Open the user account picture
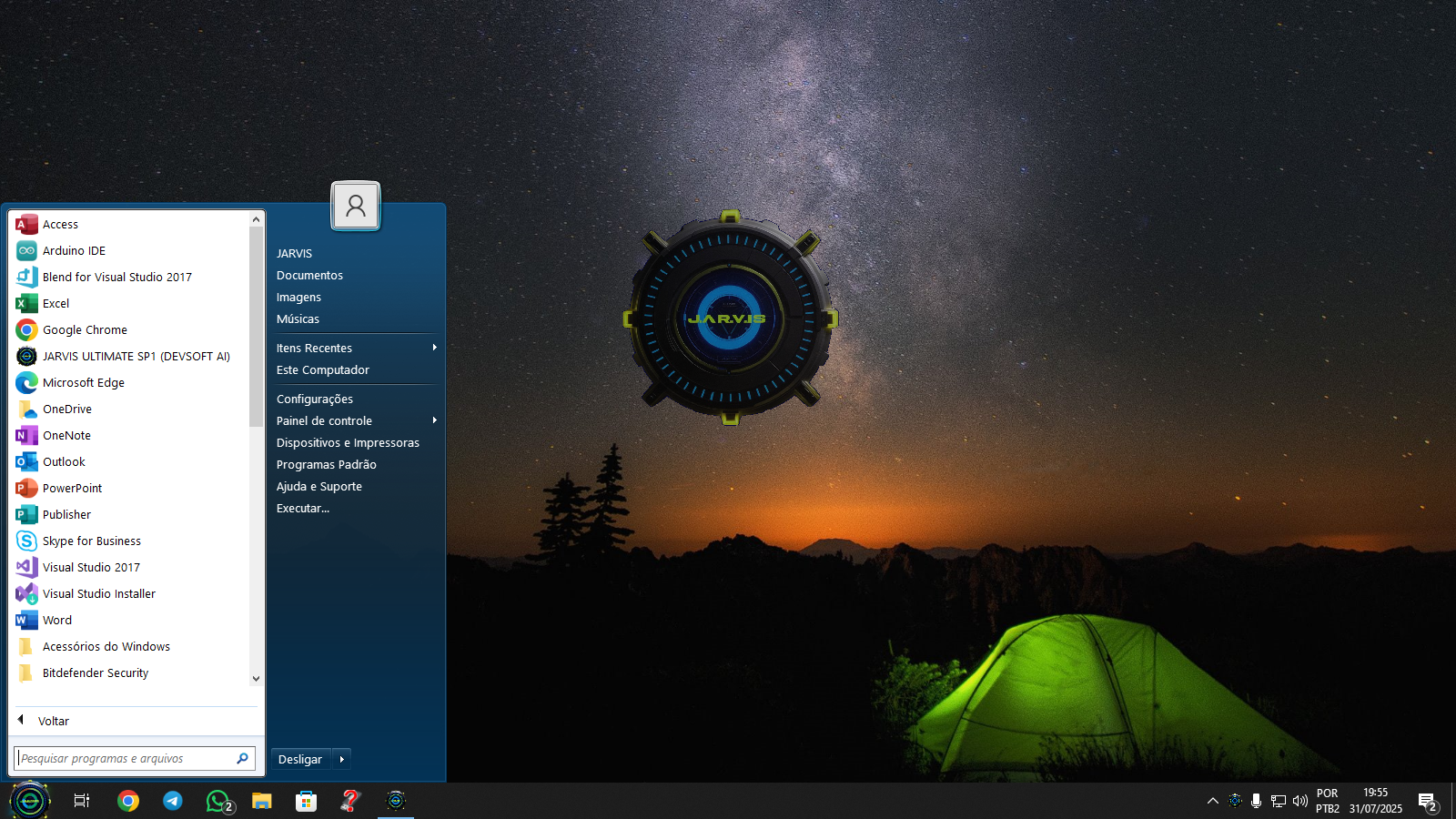The image size is (1456, 819). click(356, 206)
